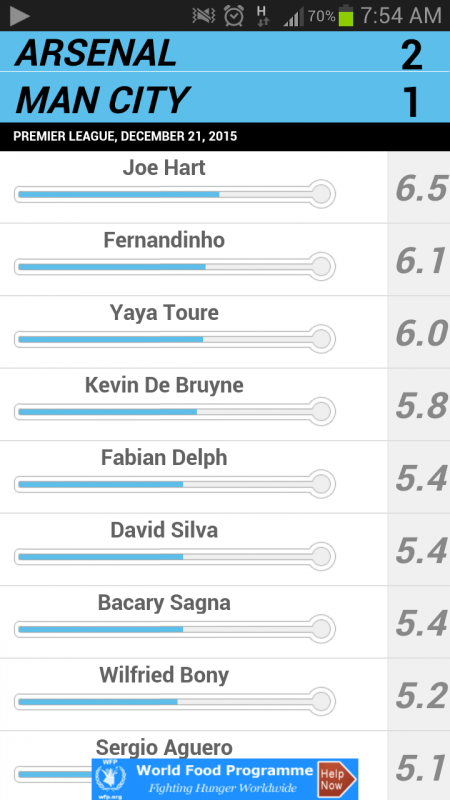Select the MAN CITY team header row
The height and width of the screenshot is (800, 450).
click(x=225, y=97)
